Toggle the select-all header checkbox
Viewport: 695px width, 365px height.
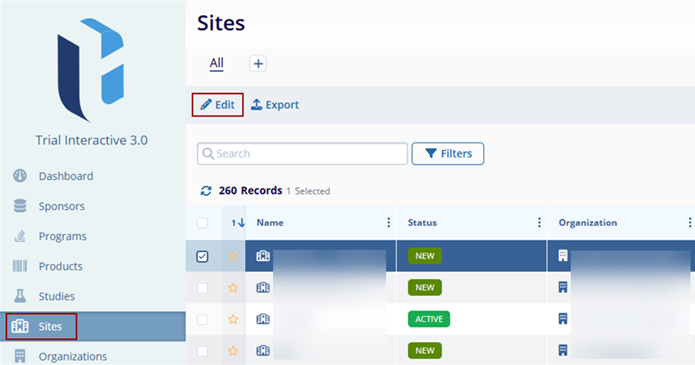(x=202, y=223)
